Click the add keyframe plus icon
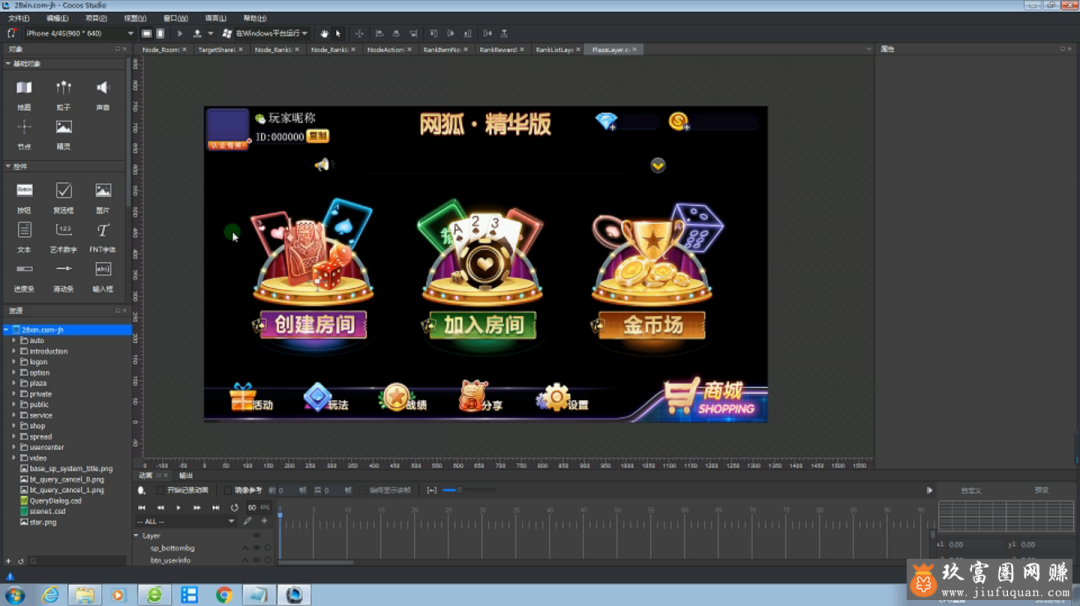The height and width of the screenshot is (606, 1080). [x=264, y=521]
